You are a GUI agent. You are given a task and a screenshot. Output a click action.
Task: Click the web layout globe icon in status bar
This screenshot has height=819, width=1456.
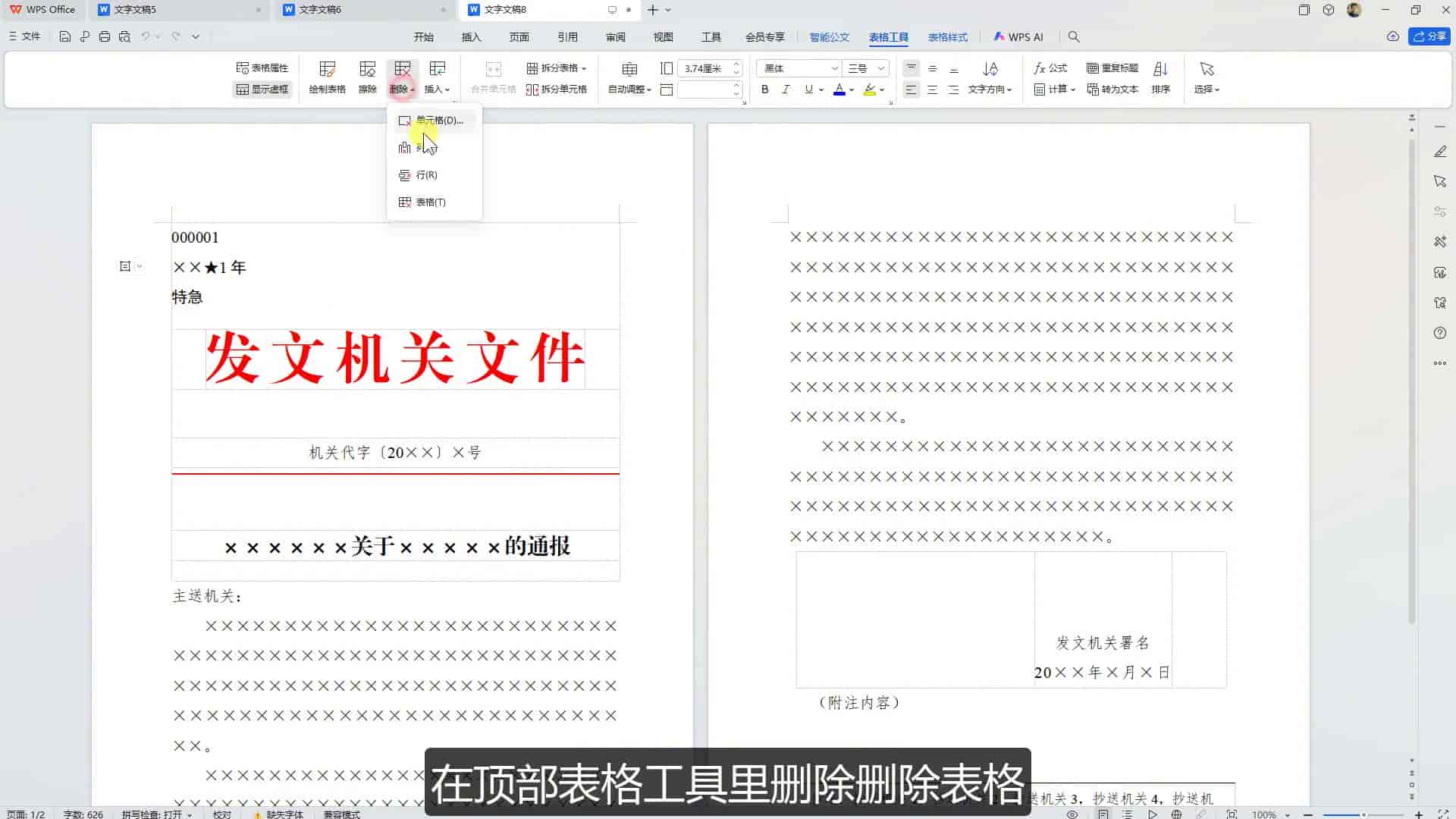(1176, 814)
